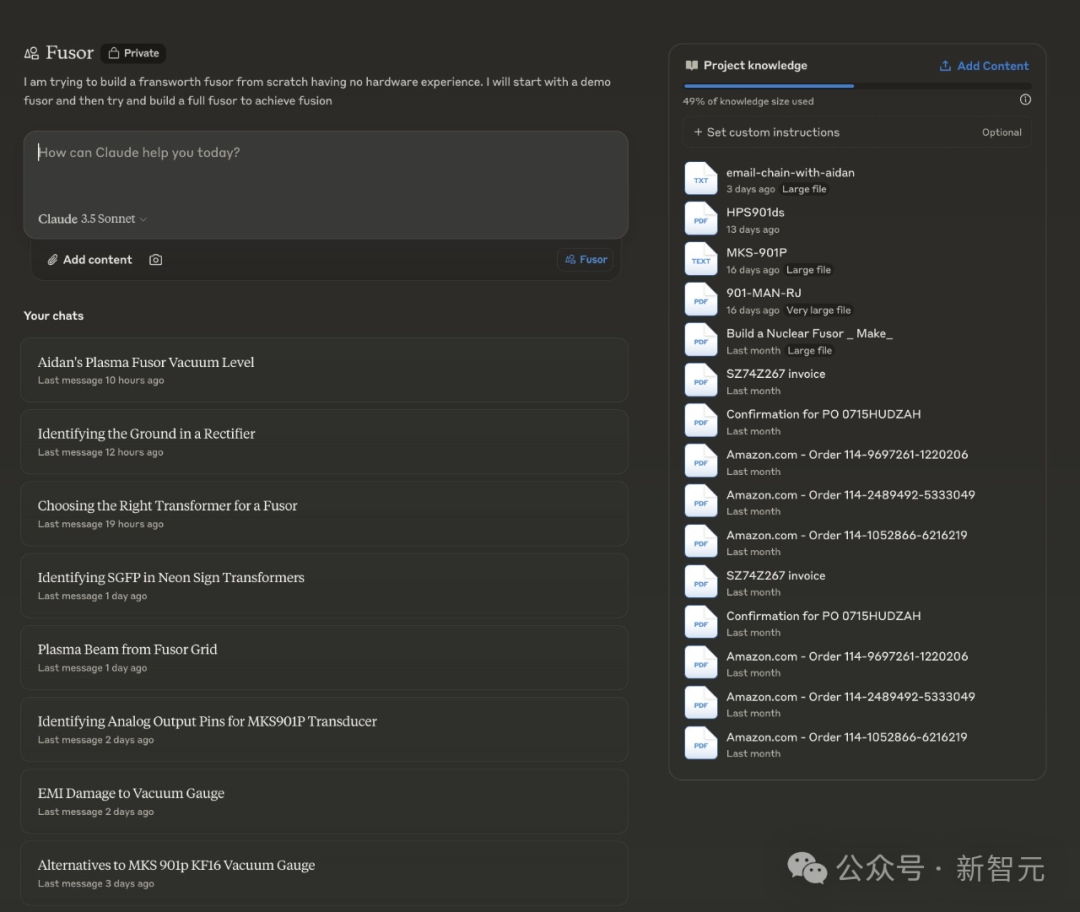Click the paperclip Add content button

89,260
